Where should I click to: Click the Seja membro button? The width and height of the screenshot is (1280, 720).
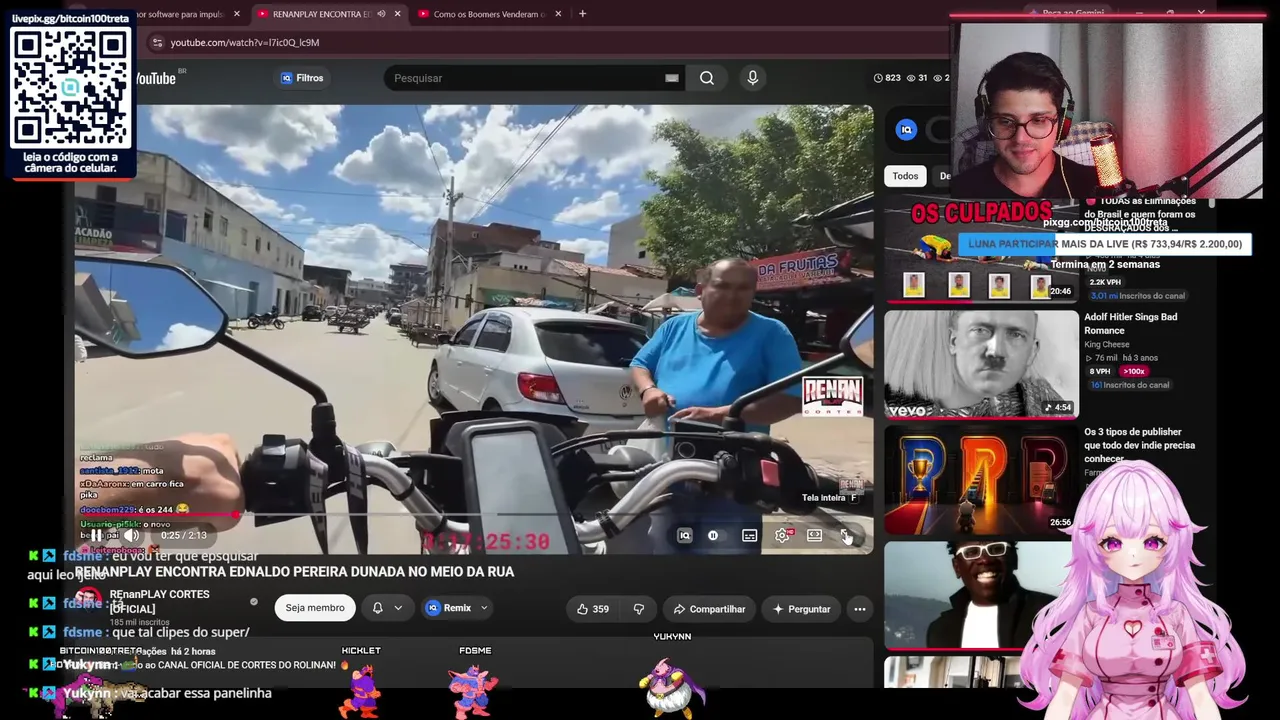tap(315, 608)
